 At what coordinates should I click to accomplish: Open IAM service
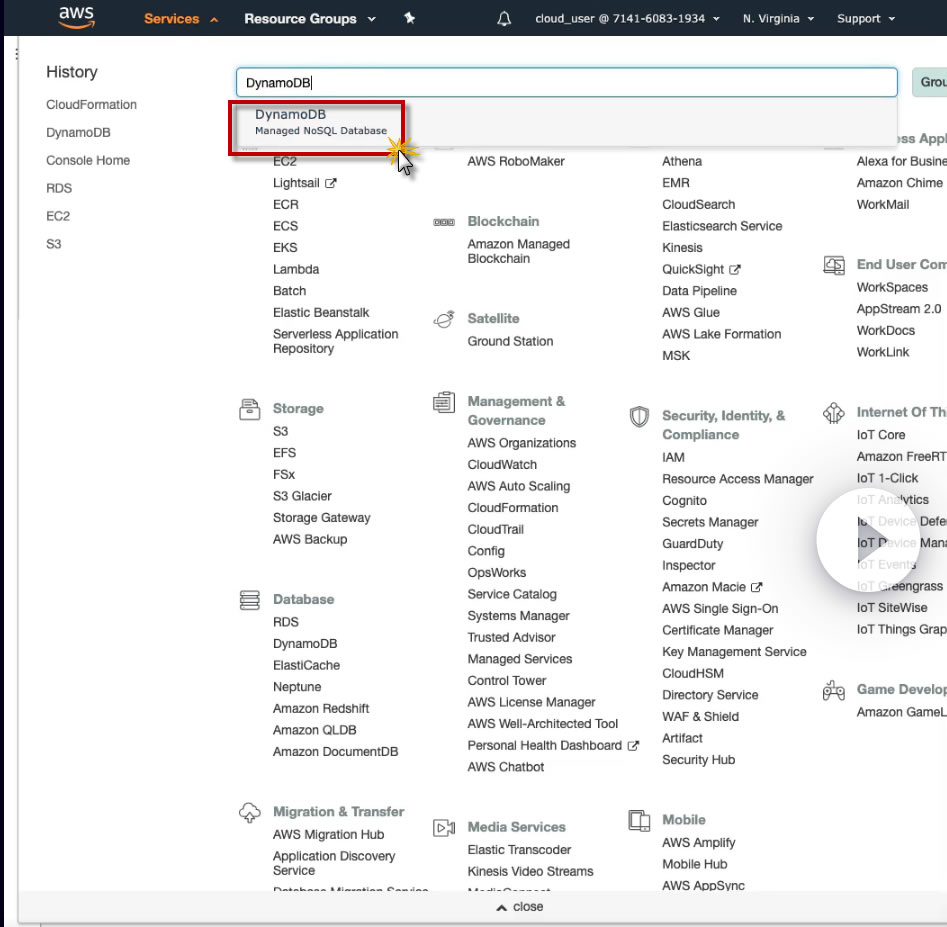(673, 458)
